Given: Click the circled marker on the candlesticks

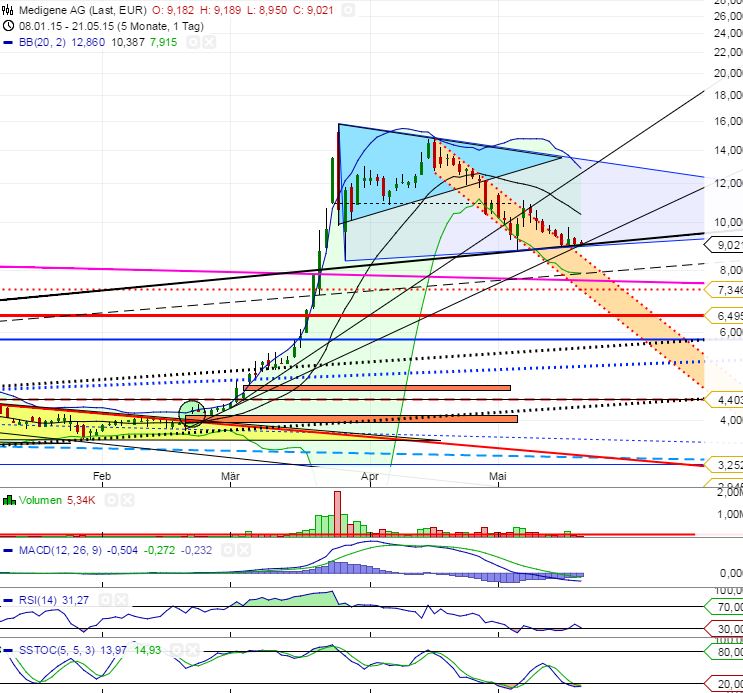Looking at the screenshot, I should [x=192, y=411].
